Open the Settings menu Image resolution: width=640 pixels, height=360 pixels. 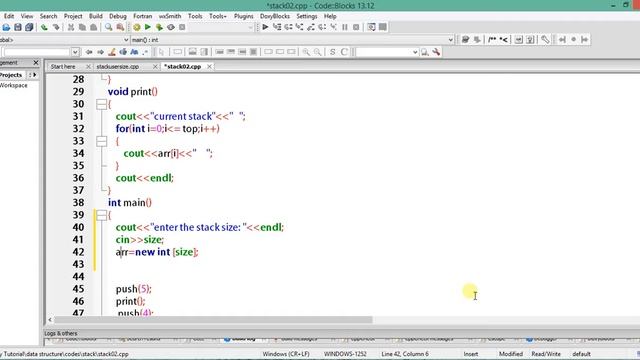[x=307, y=16]
